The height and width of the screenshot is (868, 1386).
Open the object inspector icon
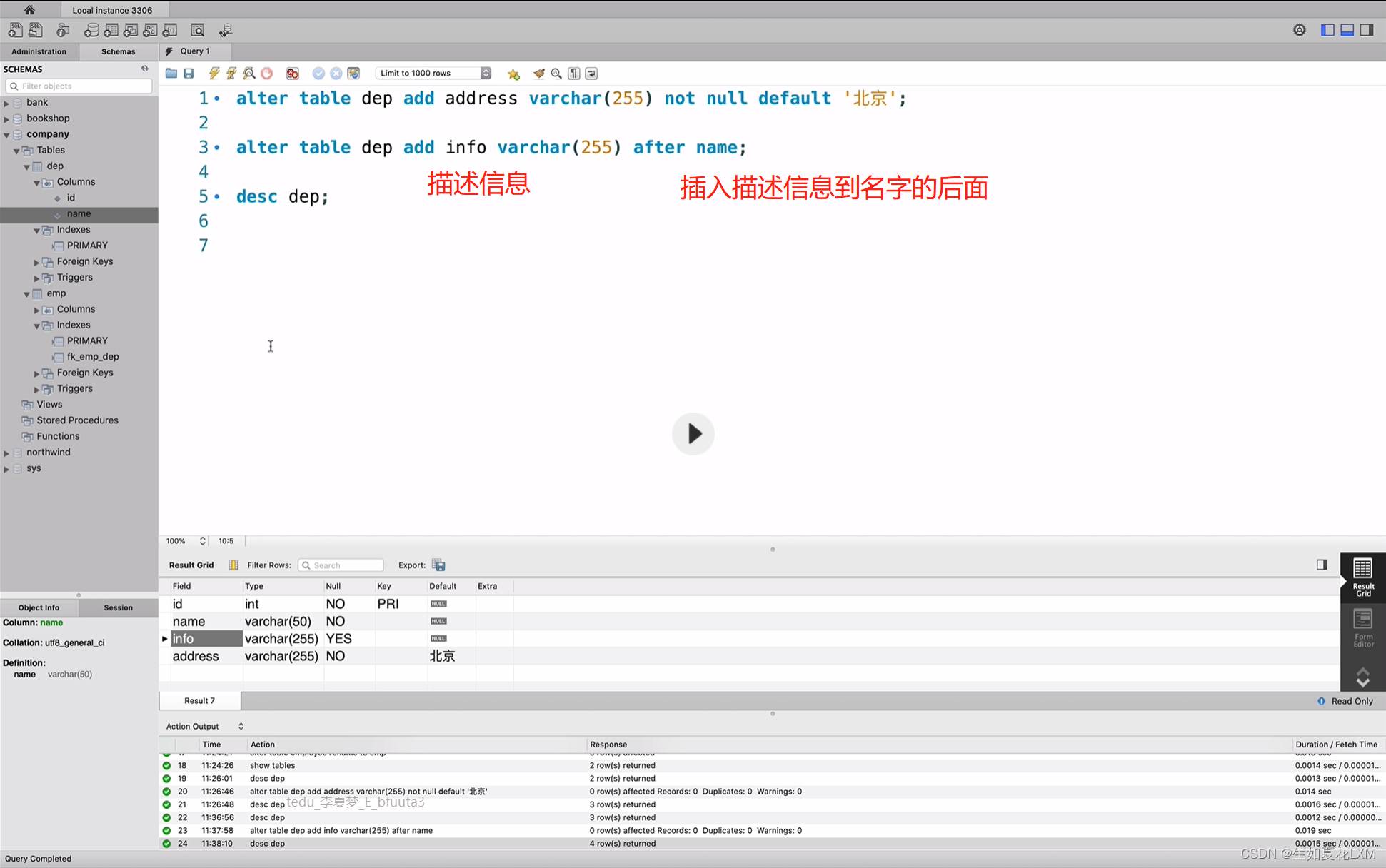[x=63, y=30]
